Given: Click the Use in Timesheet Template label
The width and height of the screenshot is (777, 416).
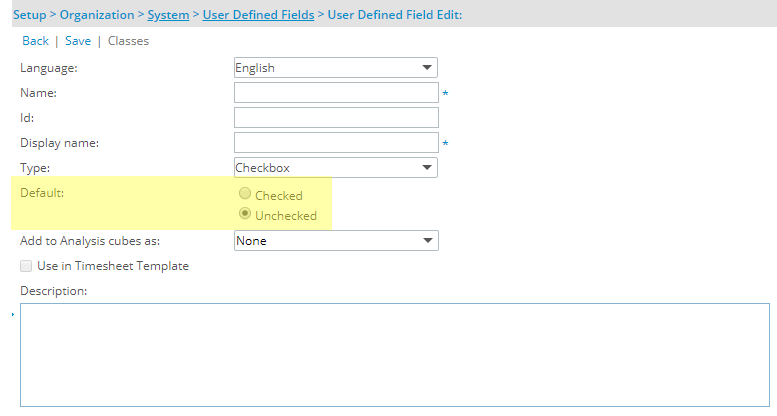Looking at the screenshot, I should (x=113, y=266).
